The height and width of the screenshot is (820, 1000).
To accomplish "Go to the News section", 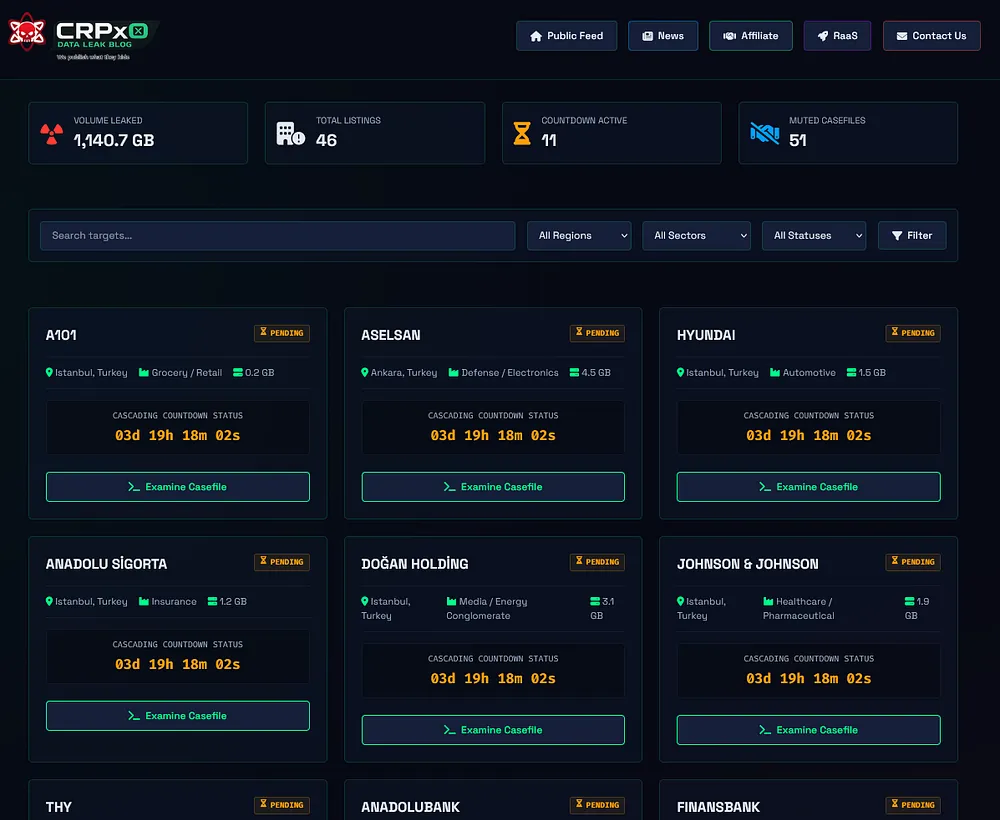I will coord(663,36).
